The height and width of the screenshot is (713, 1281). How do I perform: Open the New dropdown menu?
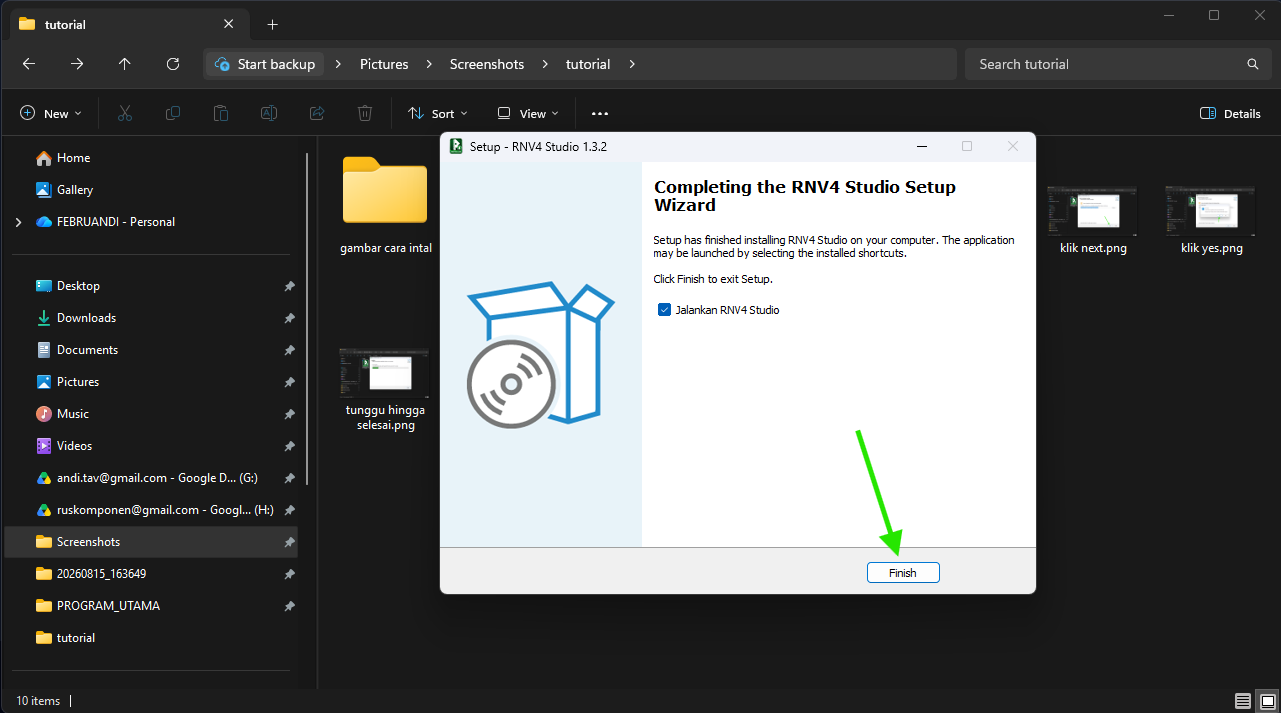(51, 114)
